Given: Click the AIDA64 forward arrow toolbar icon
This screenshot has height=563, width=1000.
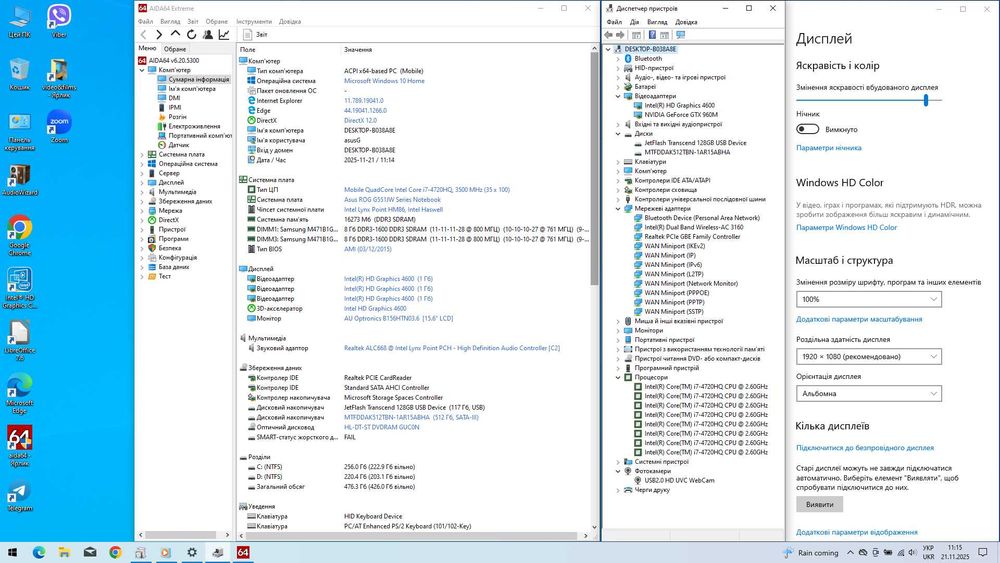Looking at the screenshot, I should coord(159,34).
